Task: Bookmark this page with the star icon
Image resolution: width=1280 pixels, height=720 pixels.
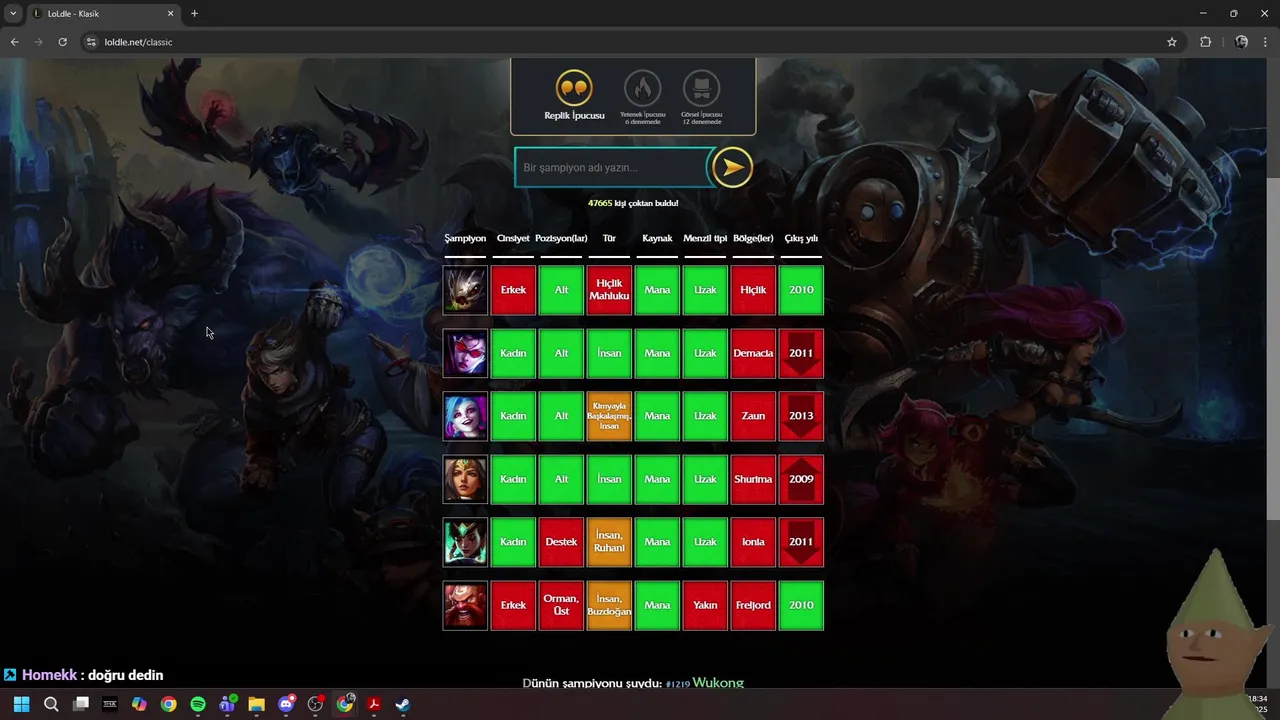Action: point(1172,42)
